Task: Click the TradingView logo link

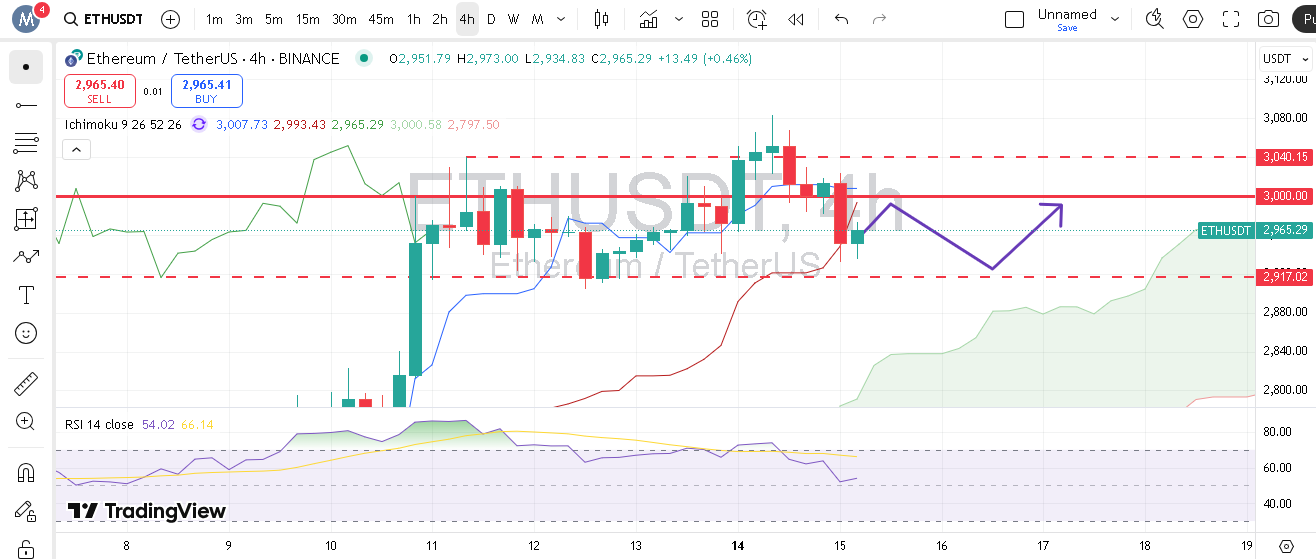Action: (x=146, y=511)
